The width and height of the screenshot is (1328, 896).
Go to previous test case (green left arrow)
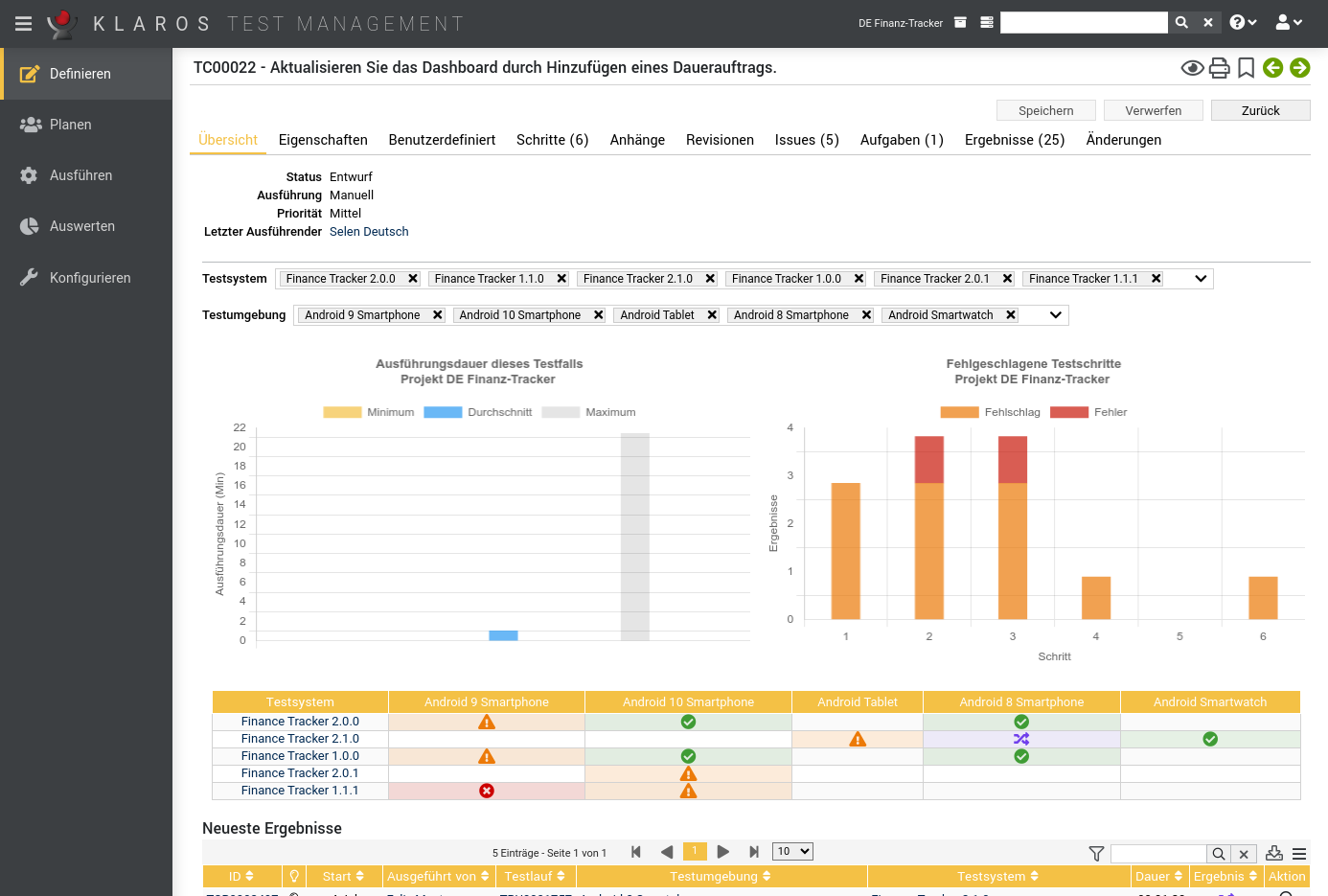(1272, 67)
